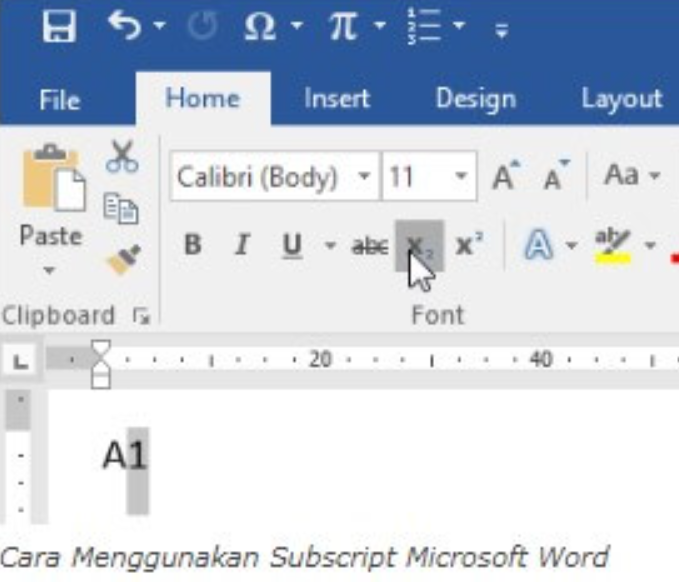Image resolution: width=679 pixels, height=582 pixels.
Task: Go to the Design tab
Action: 475,100
